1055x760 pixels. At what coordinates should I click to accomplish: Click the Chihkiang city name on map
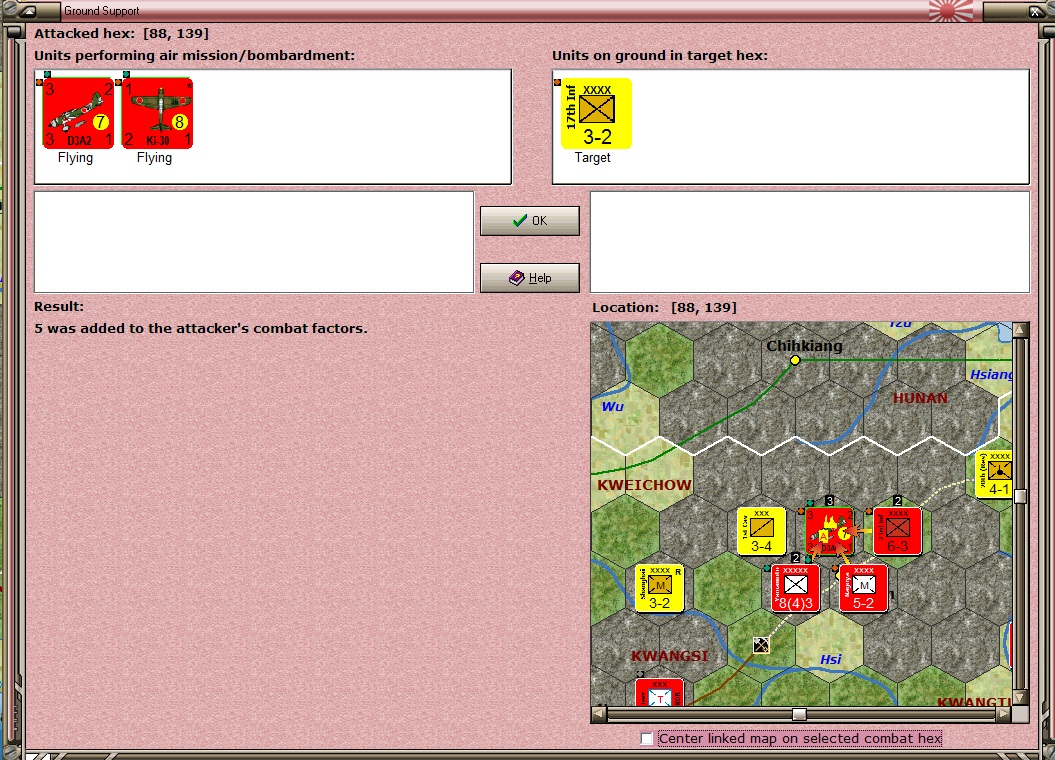(x=804, y=346)
